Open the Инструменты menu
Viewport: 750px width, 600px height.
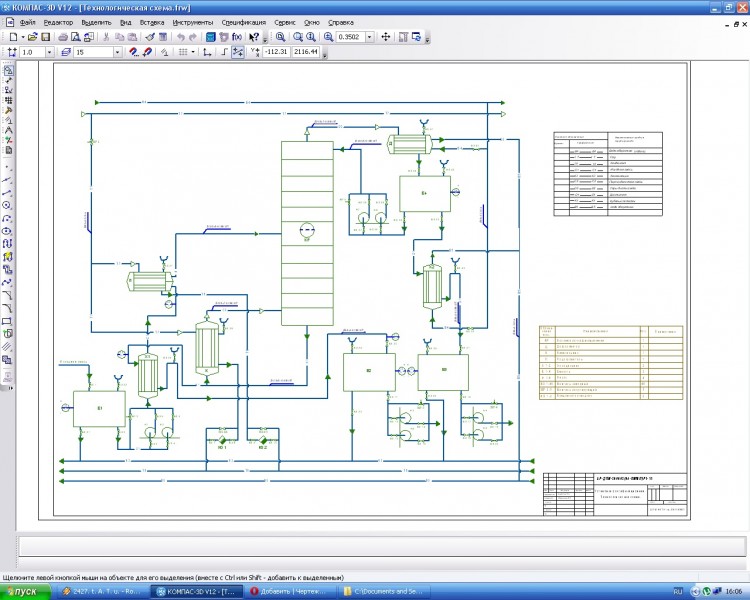pos(193,22)
